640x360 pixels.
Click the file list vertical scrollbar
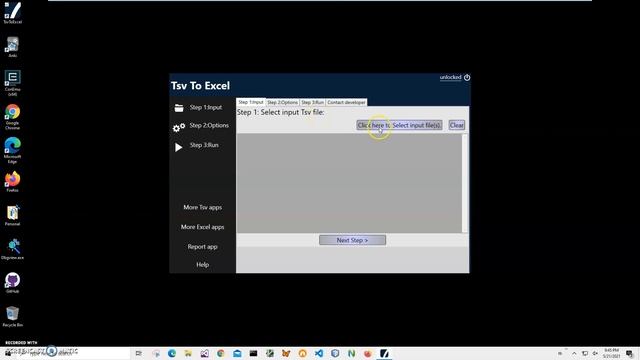[x=465, y=183]
